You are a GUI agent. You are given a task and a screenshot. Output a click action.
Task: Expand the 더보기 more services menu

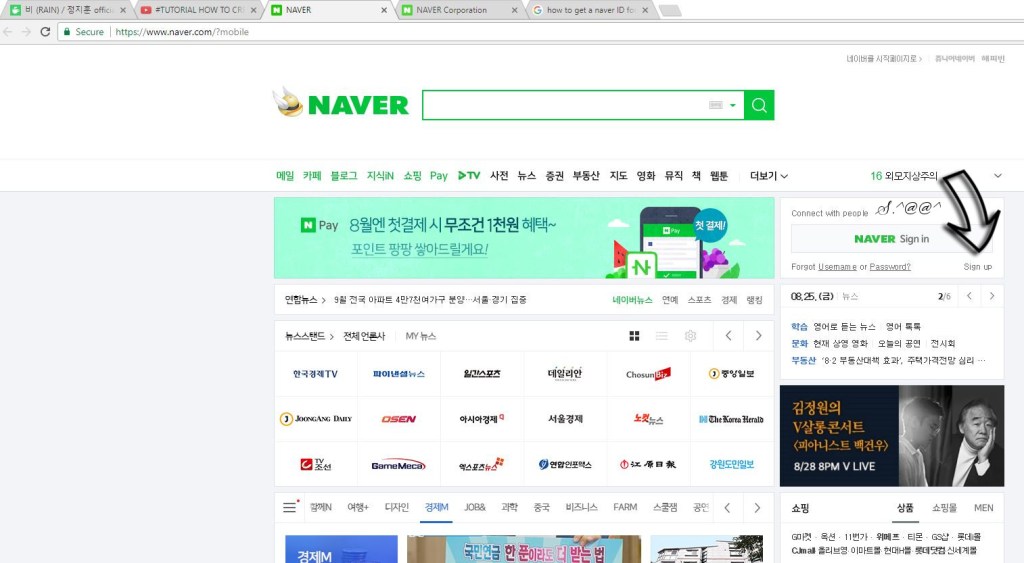click(x=768, y=176)
